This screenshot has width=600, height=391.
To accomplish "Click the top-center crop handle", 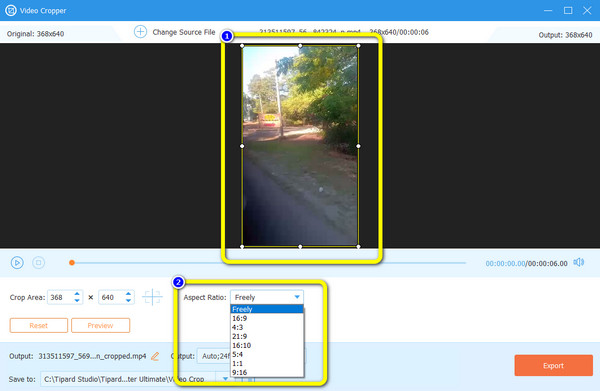I will [x=300, y=46].
